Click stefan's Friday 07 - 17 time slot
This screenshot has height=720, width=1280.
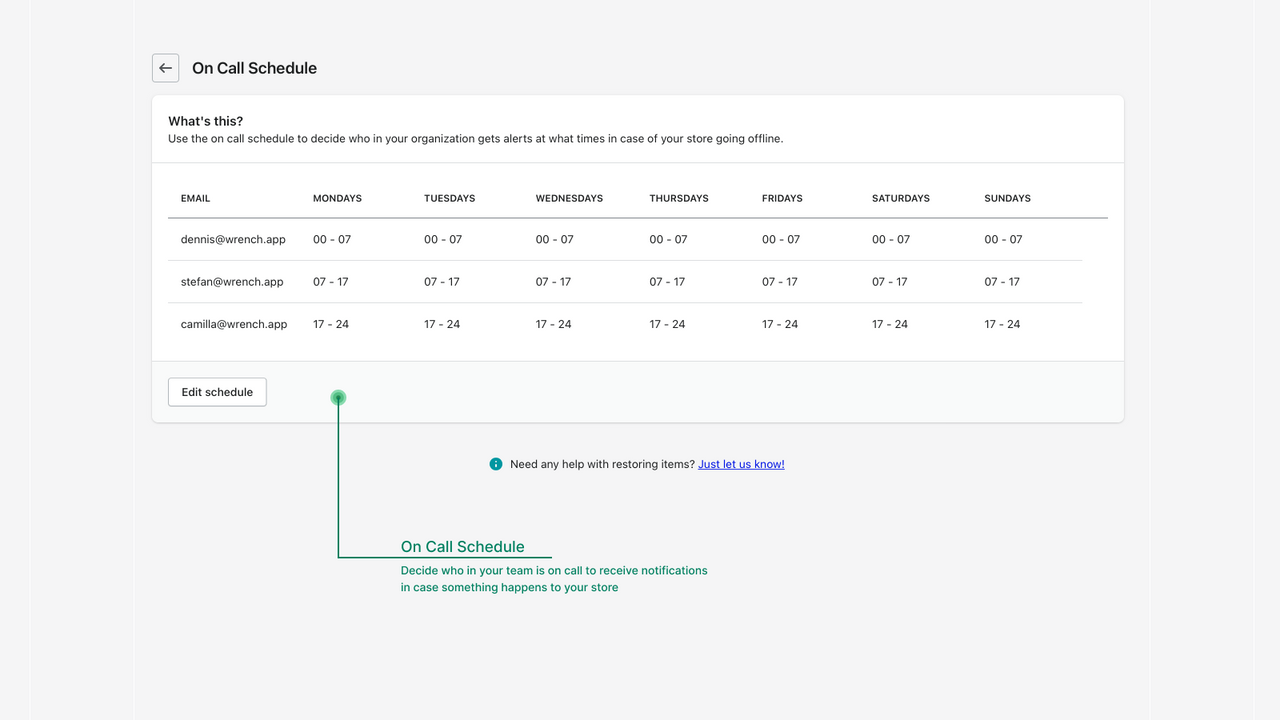coord(780,281)
